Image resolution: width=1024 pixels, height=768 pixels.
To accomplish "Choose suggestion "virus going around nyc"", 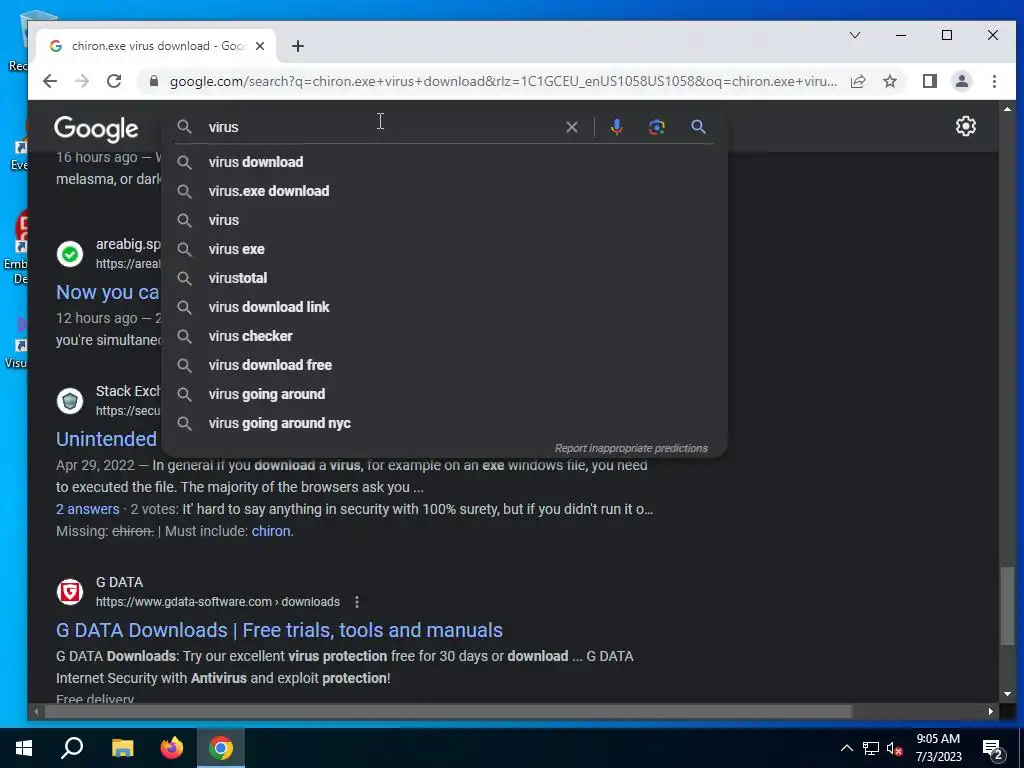I will (x=444, y=423).
